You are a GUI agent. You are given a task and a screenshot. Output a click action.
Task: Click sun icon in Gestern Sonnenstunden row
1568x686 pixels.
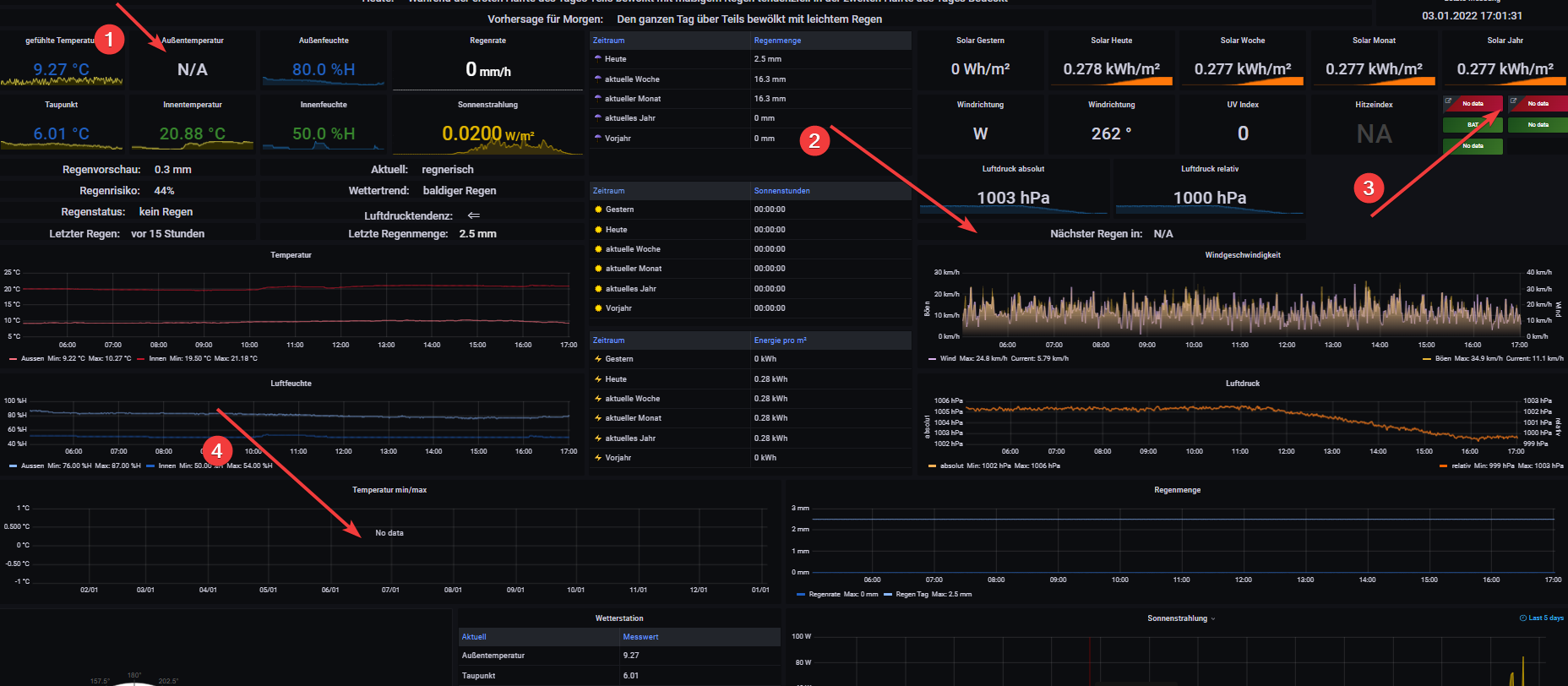pos(598,210)
